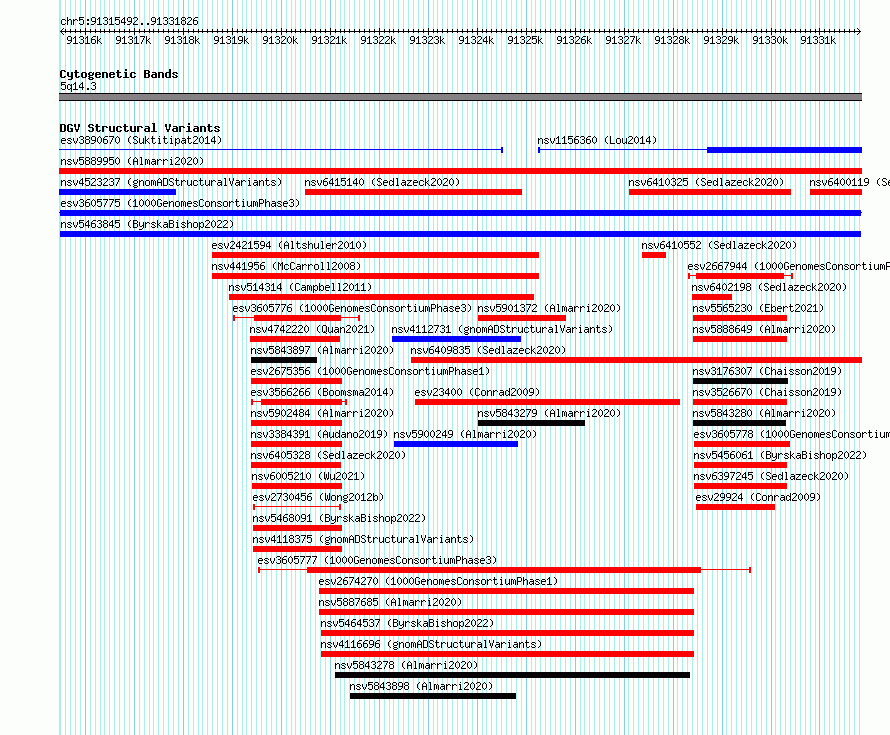Open nsv5456061 (ByrskaBishop2022) variant
This screenshot has height=735, width=890.
(780, 455)
